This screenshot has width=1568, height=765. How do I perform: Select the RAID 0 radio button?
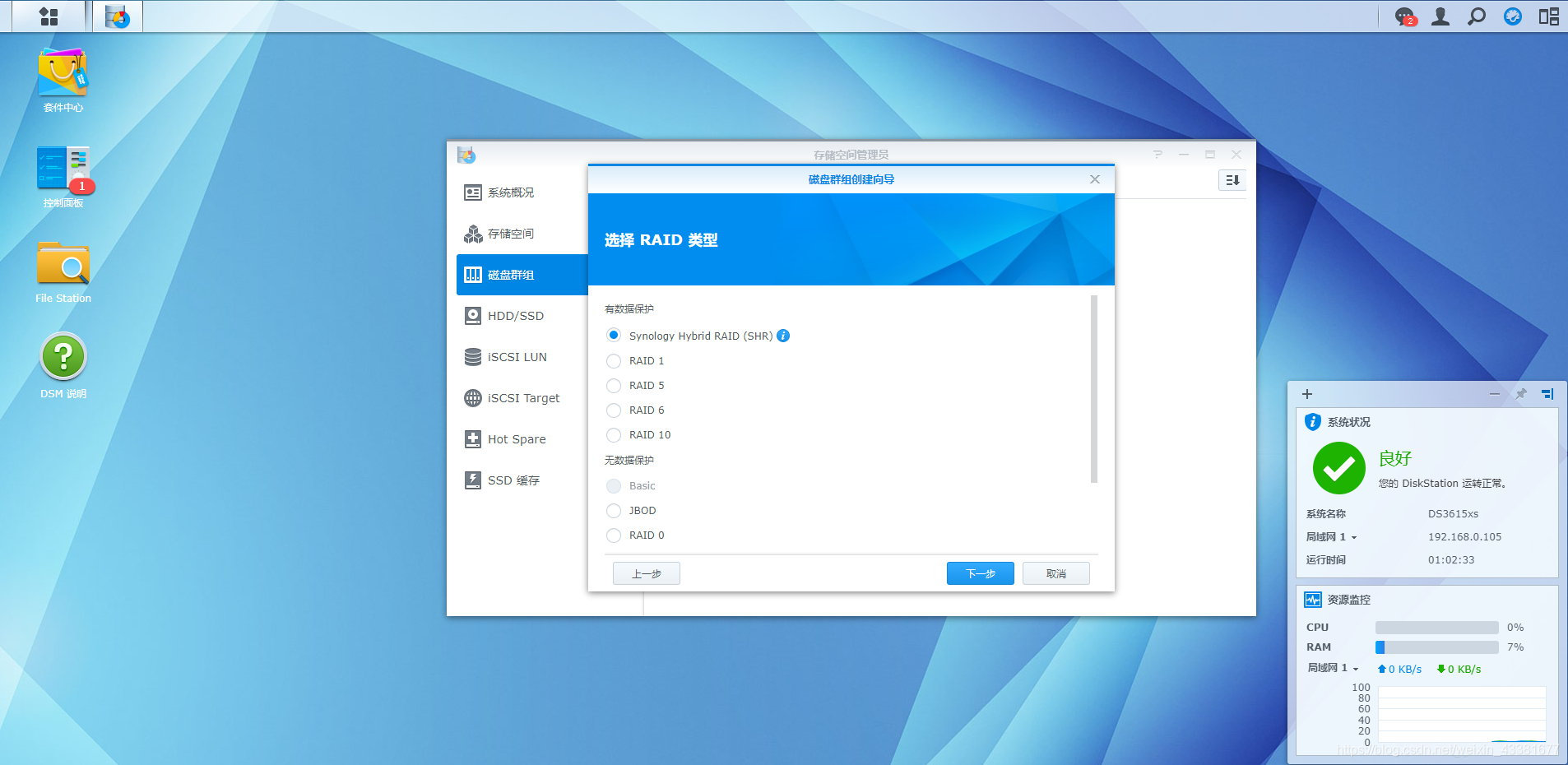[x=614, y=535]
